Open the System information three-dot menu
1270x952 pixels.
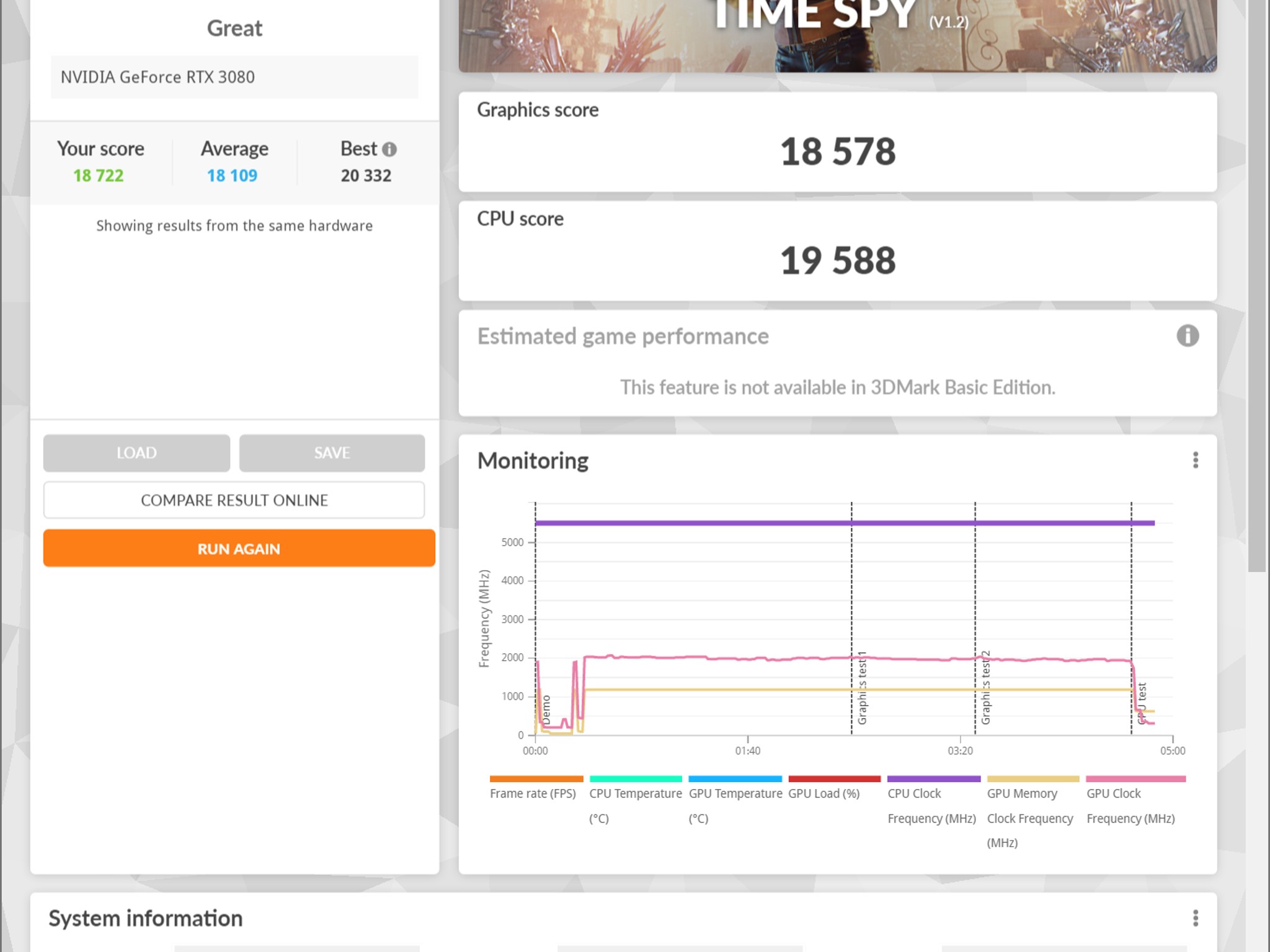(x=1196, y=918)
